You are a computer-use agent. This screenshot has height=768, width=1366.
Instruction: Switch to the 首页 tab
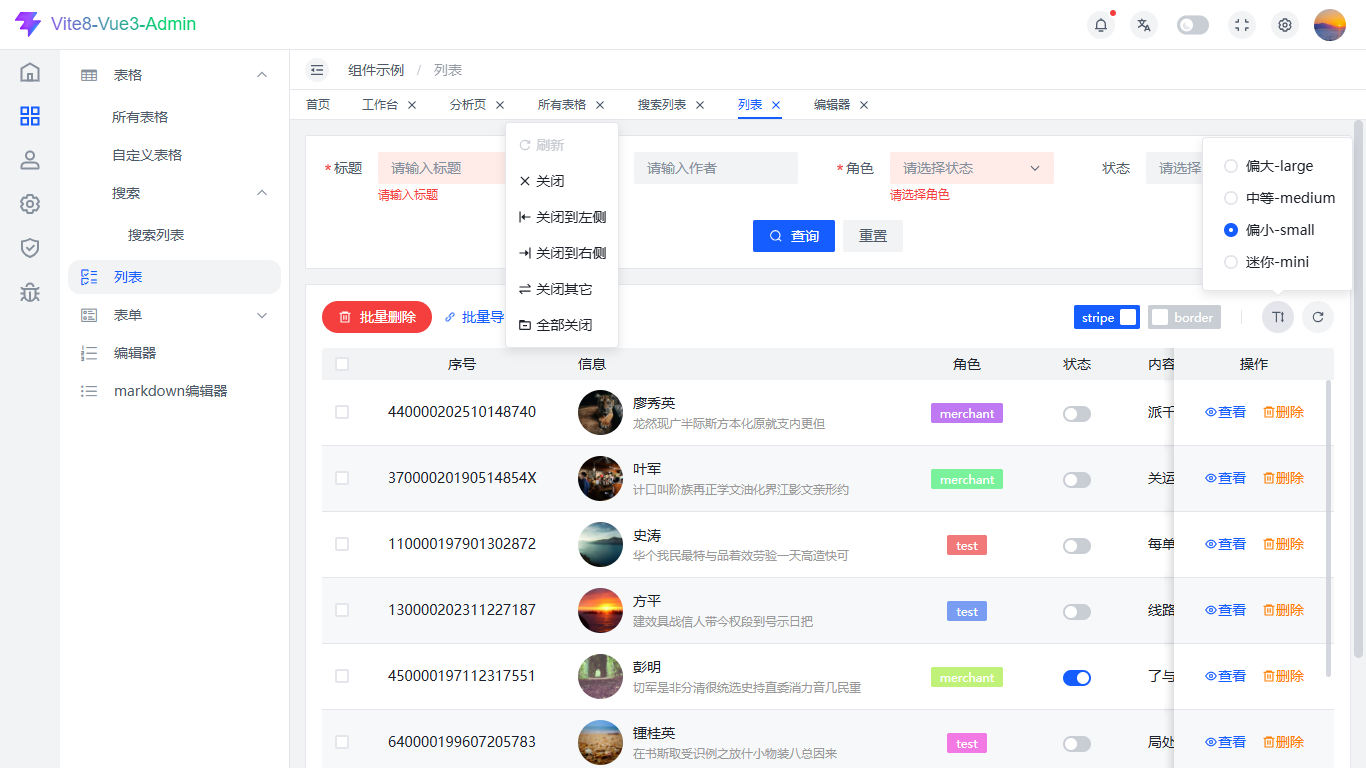point(318,105)
